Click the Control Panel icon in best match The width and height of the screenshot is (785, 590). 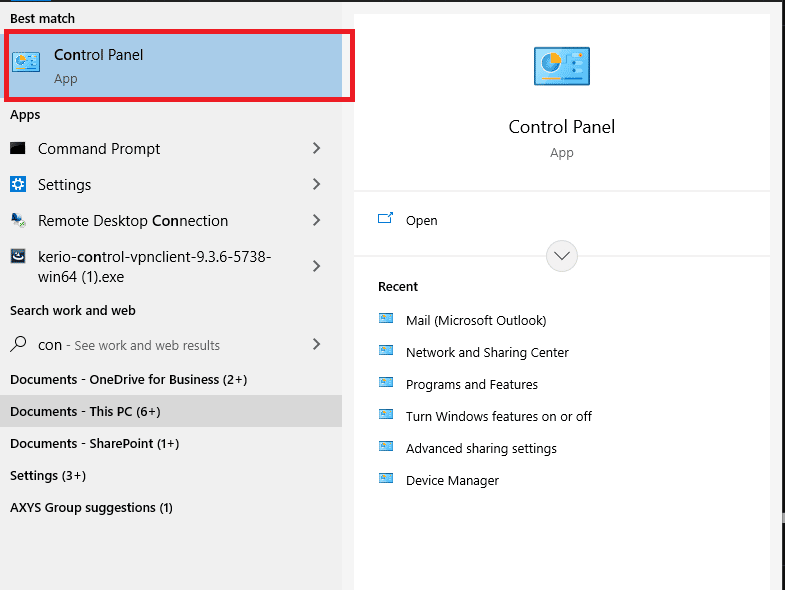tap(26, 62)
